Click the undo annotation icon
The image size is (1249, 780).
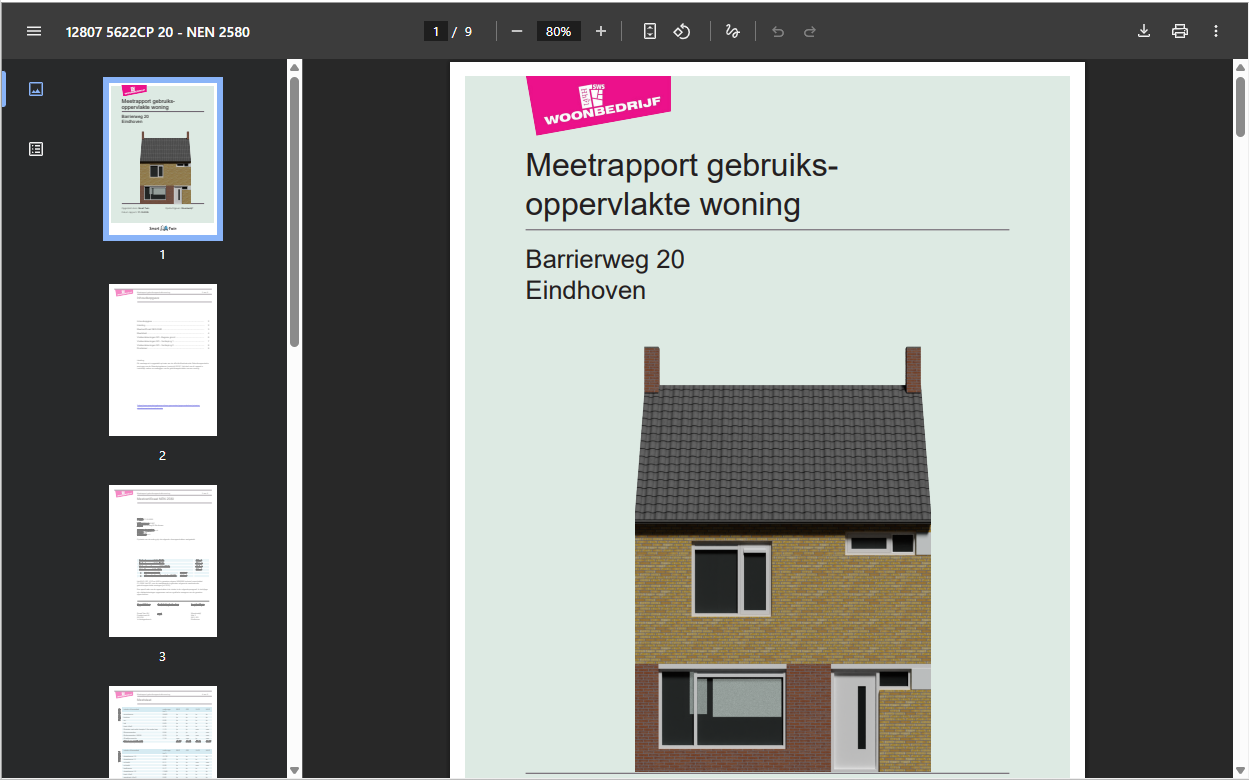(777, 31)
